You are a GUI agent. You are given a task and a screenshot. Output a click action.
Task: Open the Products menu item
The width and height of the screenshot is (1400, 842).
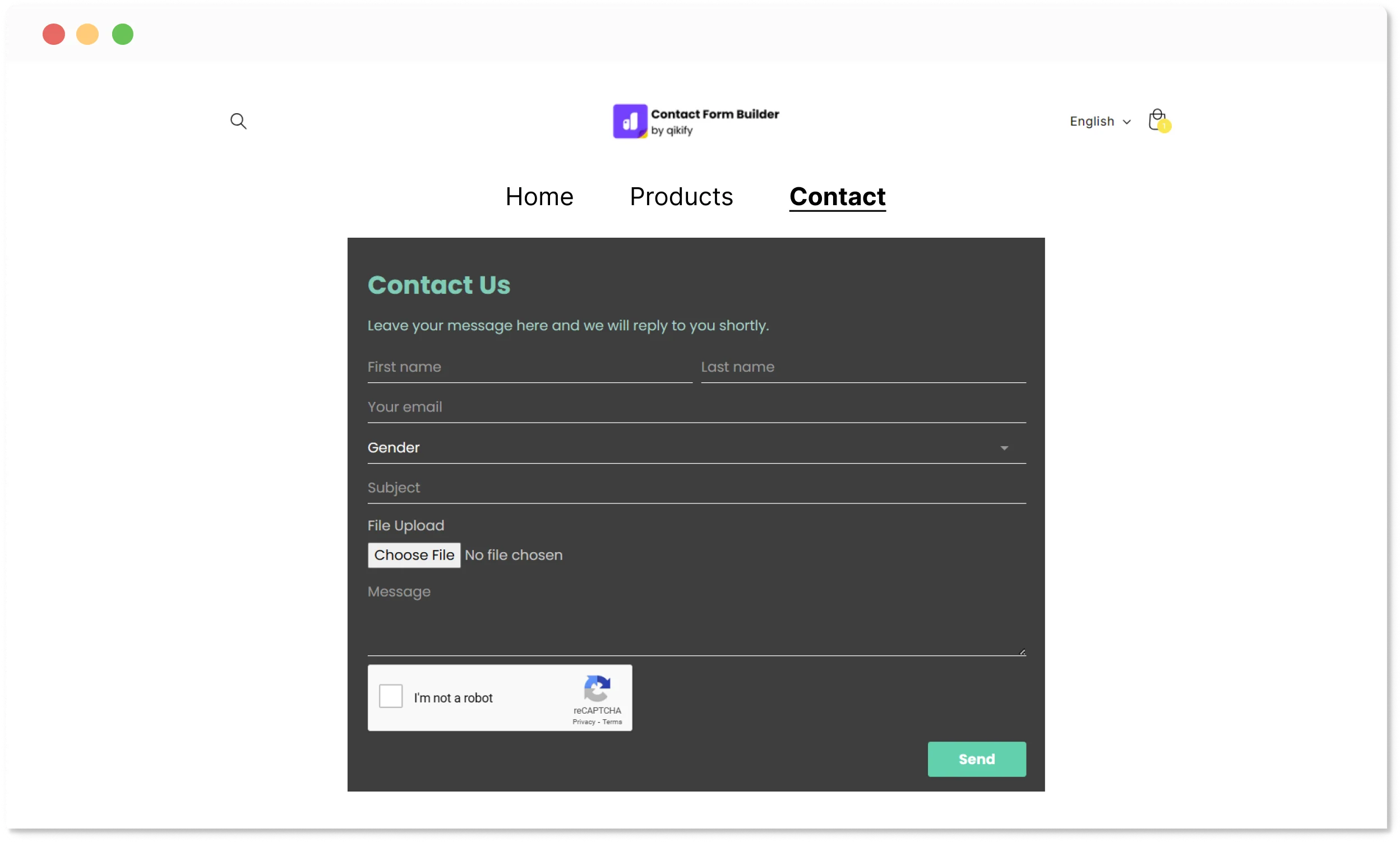pos(681,197)
